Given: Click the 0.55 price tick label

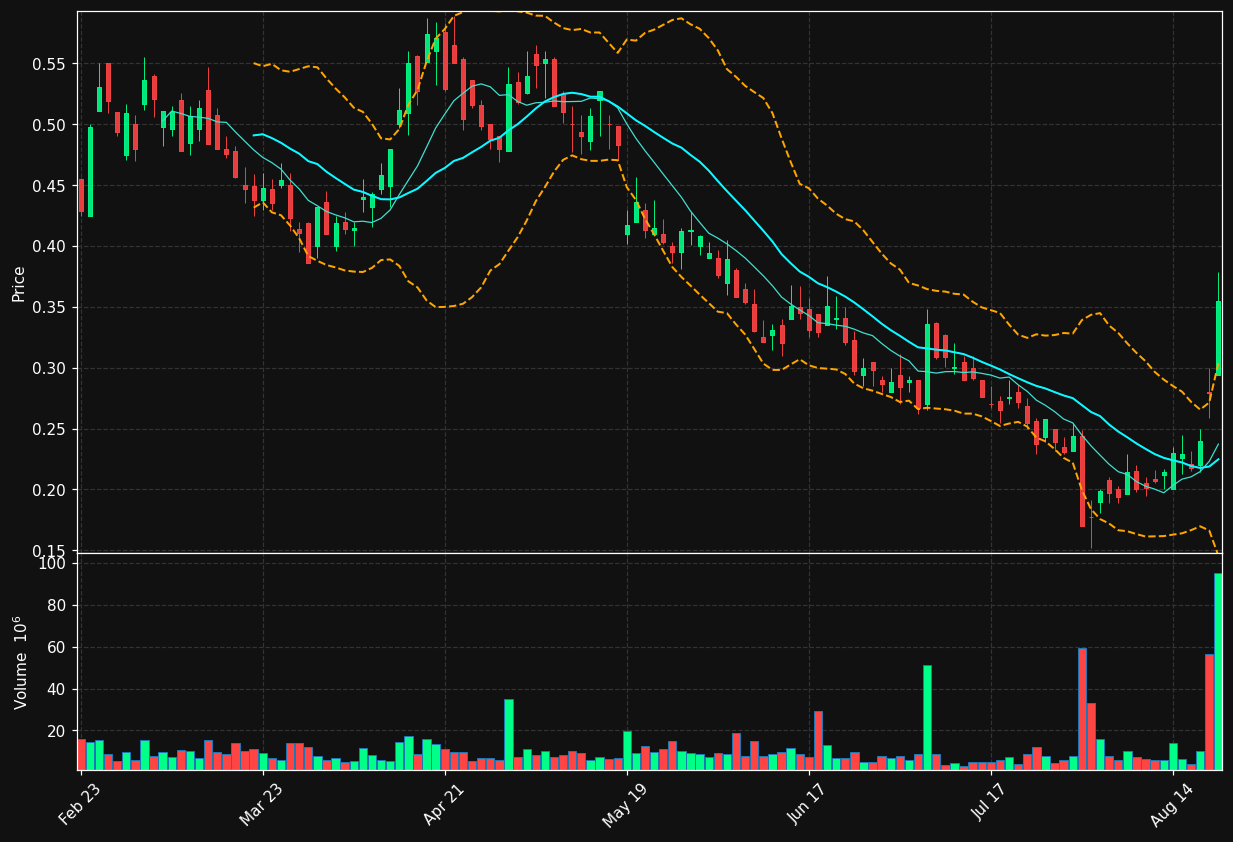Looking at the screenshot, I should 48,64.
